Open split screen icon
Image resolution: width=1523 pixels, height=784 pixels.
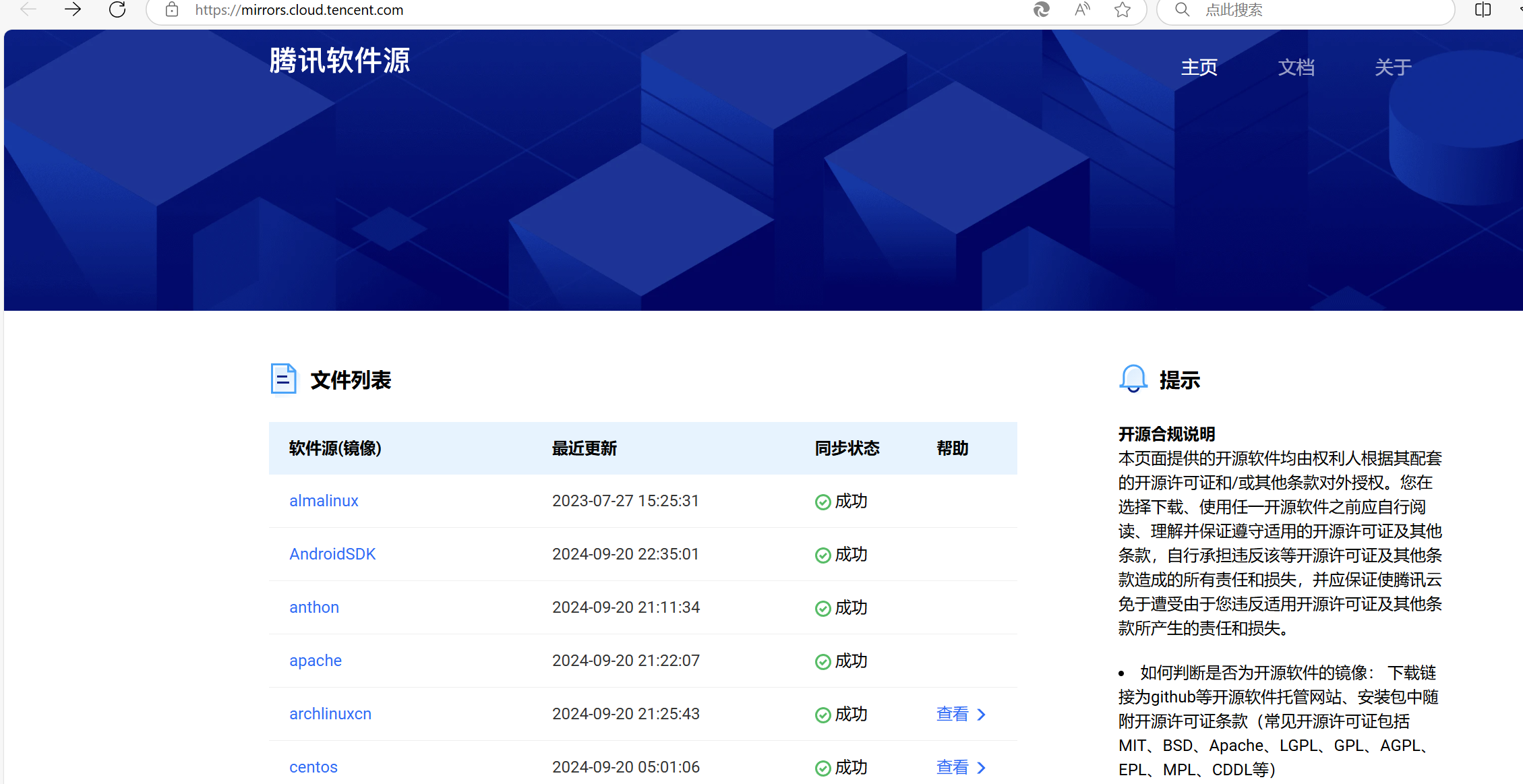click(1483, 9)
